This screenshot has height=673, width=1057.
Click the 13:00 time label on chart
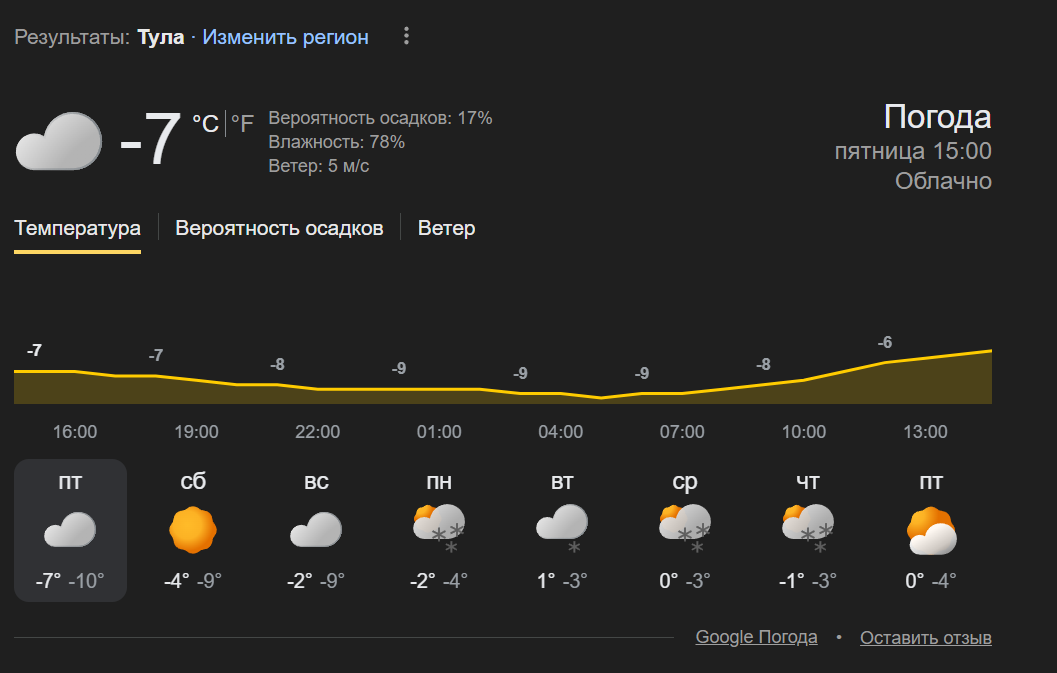(925, 432)
